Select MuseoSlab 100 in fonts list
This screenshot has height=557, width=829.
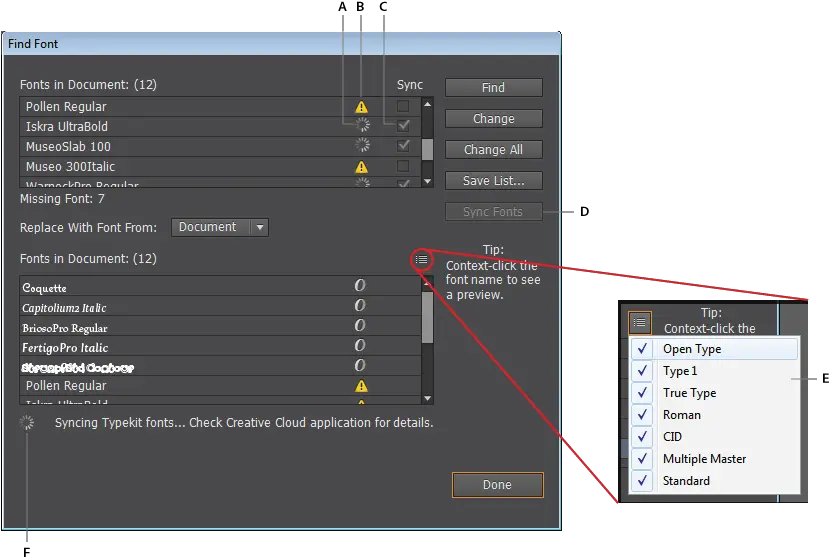tap(220, 147)
